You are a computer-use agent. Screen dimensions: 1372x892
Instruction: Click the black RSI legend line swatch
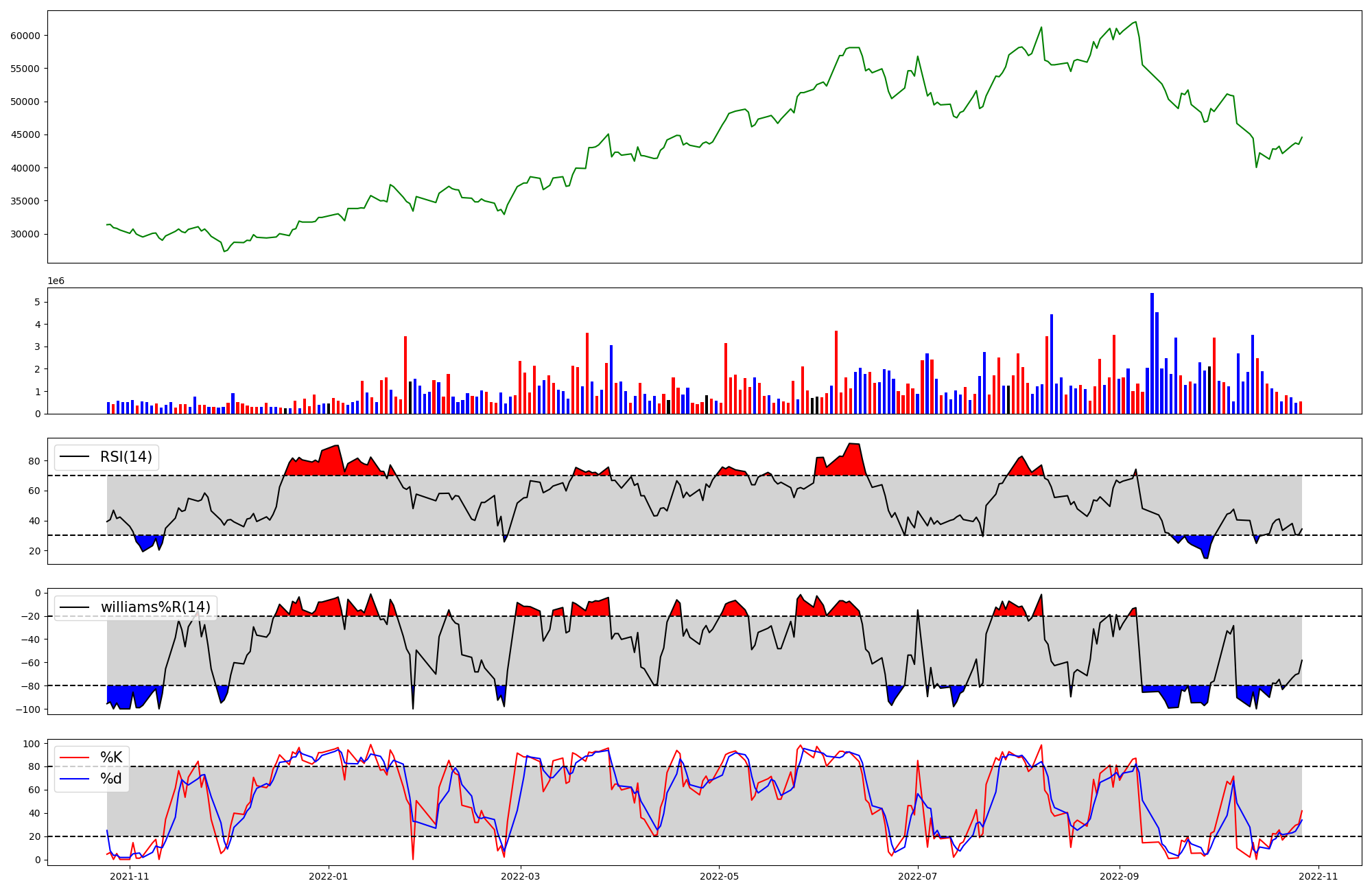[x=75, y=457]
